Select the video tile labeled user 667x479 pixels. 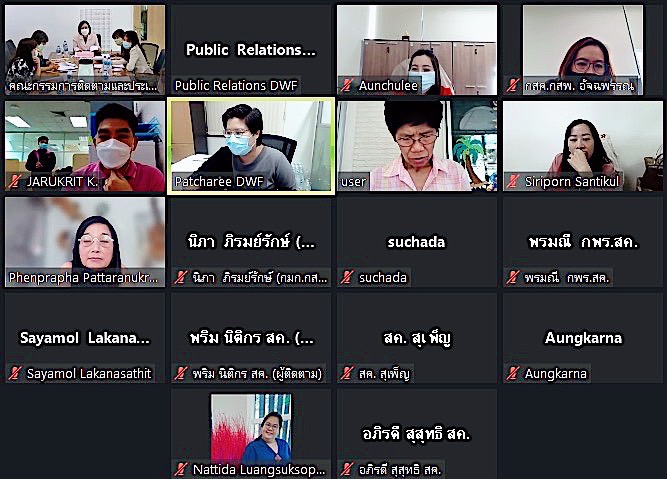417,146
